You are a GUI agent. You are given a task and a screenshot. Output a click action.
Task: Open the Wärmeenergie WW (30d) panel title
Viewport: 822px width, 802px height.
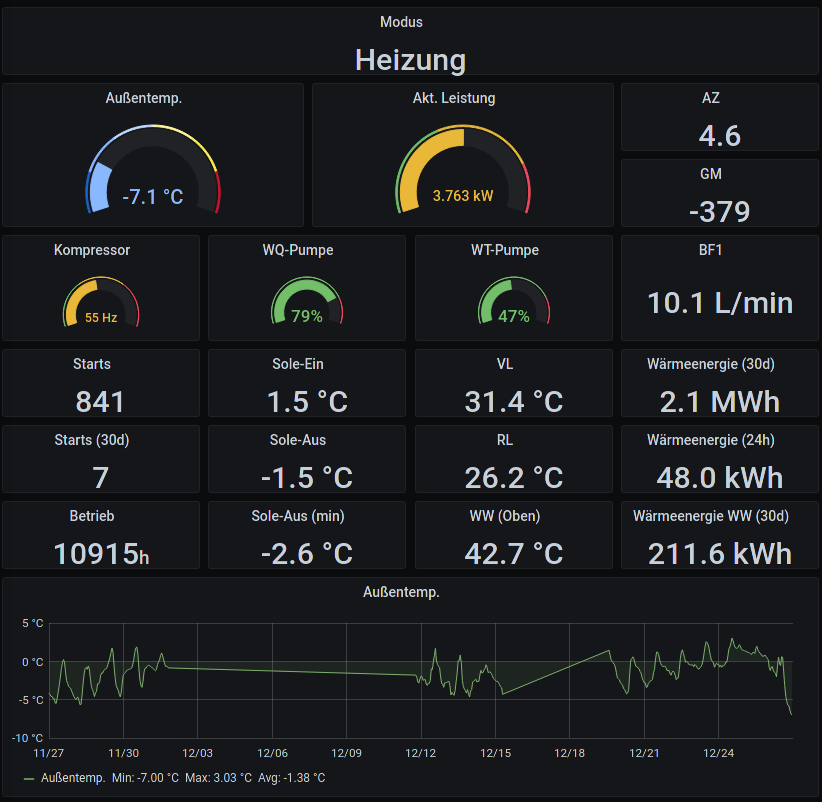coord(711,516)
